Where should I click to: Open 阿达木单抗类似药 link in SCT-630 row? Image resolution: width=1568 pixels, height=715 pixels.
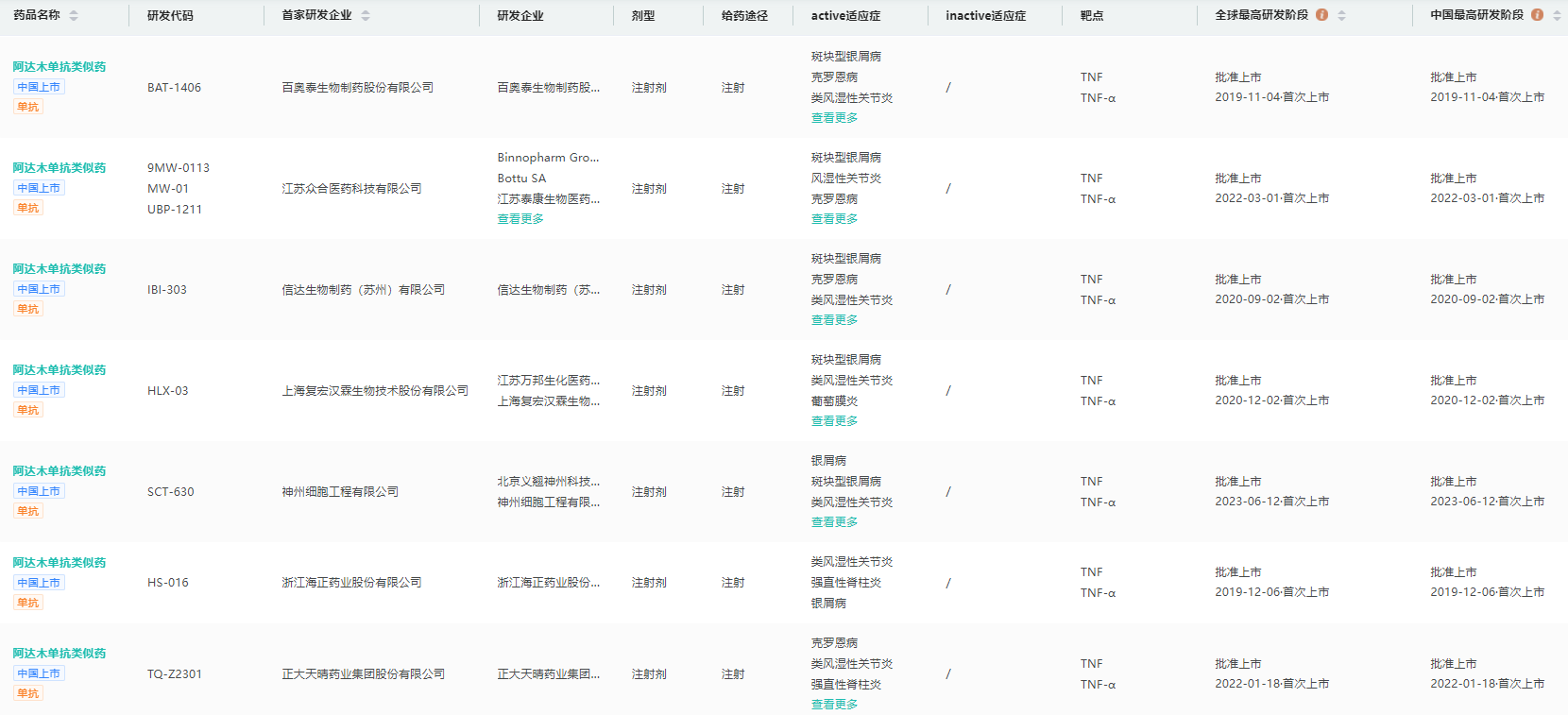(x=60, y=471)
